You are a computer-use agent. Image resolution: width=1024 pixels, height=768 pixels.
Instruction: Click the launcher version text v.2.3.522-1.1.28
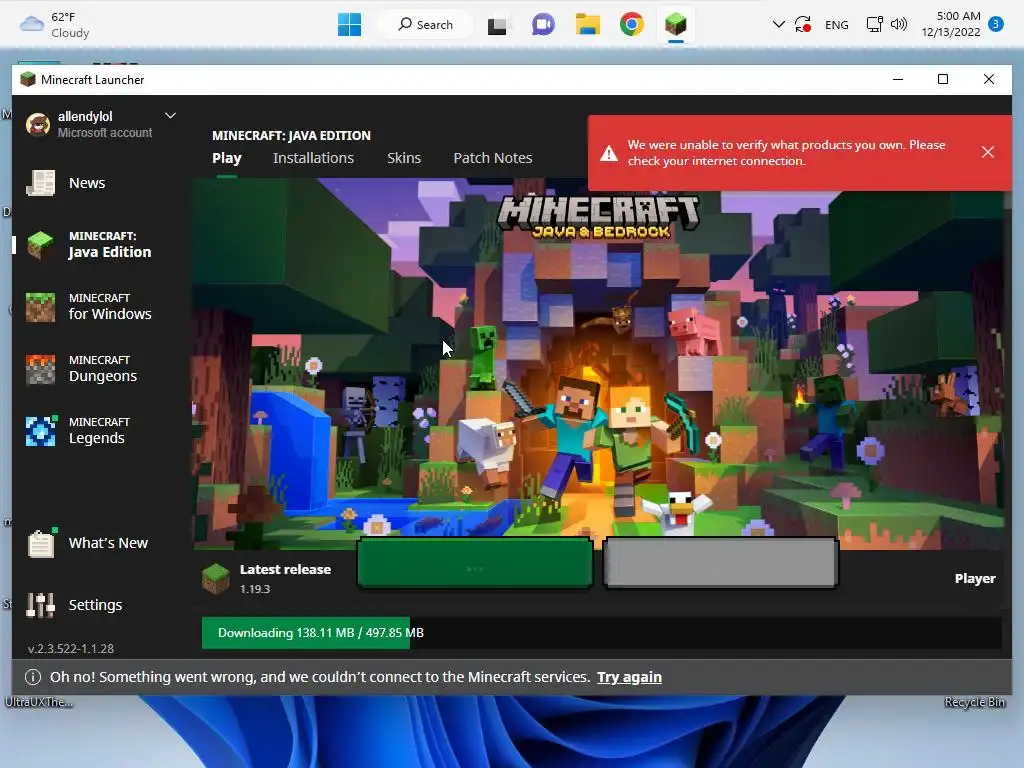[71, 648]
